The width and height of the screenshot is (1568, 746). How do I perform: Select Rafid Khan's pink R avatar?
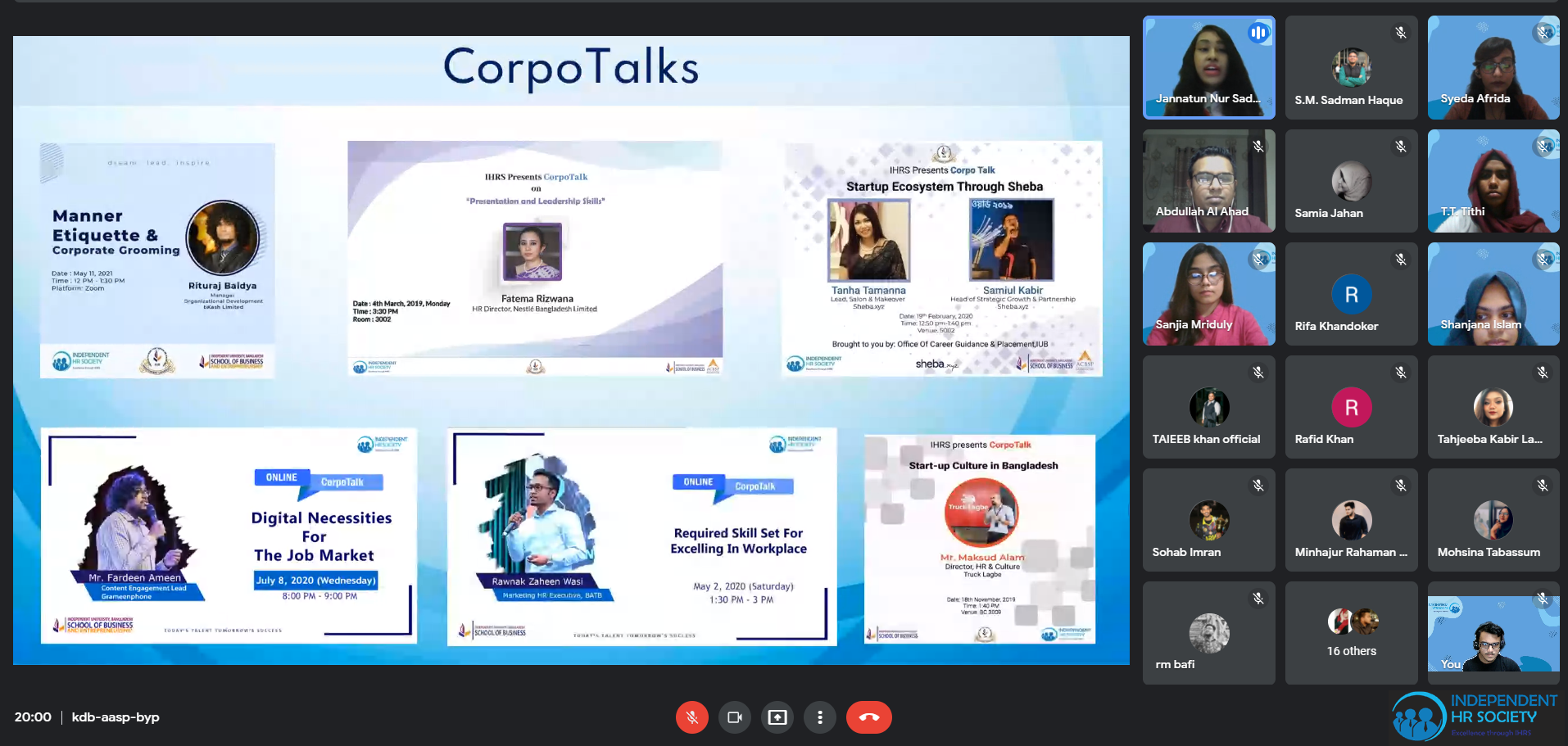(x=1352, y=407)
